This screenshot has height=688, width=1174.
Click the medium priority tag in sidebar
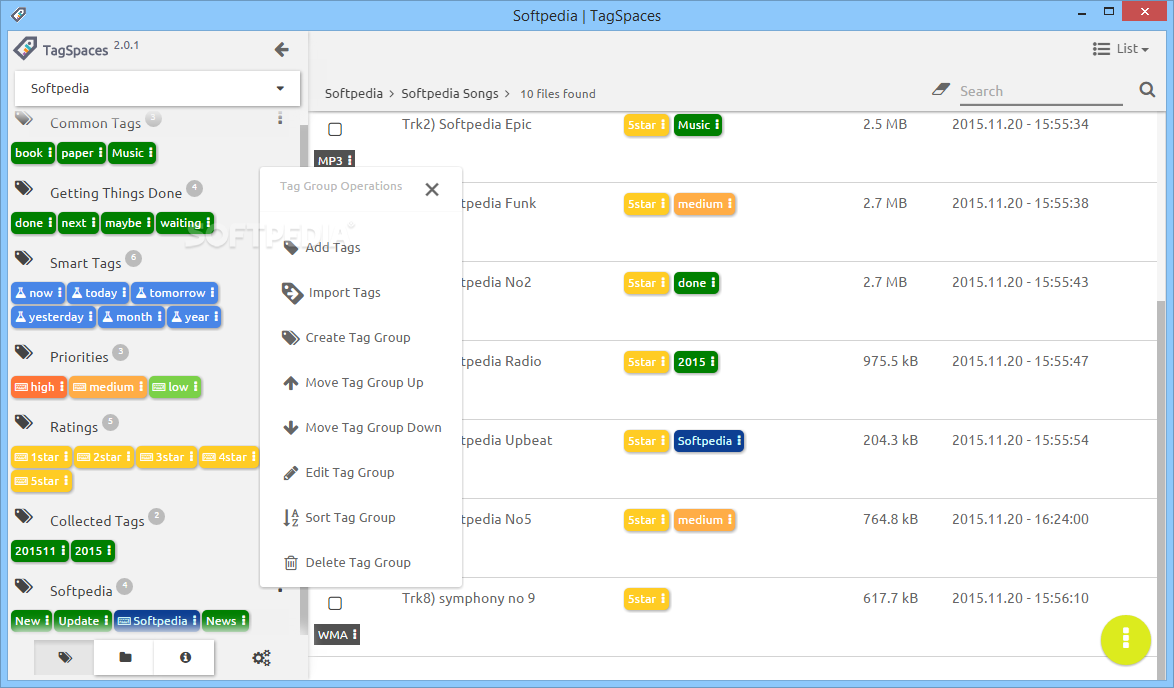[x=108, y=387]
